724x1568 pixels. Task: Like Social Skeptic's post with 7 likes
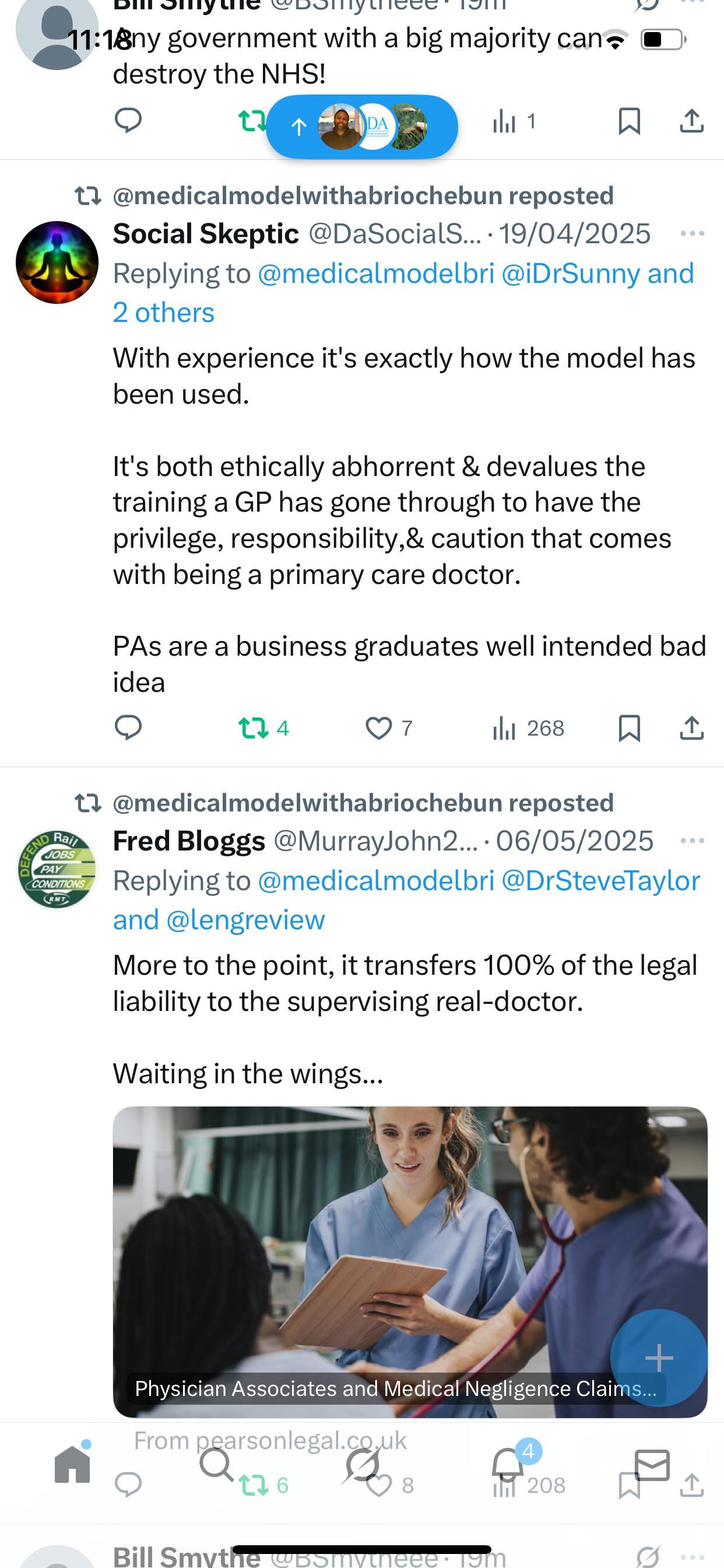pyautogui.click(x=389, y=727)
